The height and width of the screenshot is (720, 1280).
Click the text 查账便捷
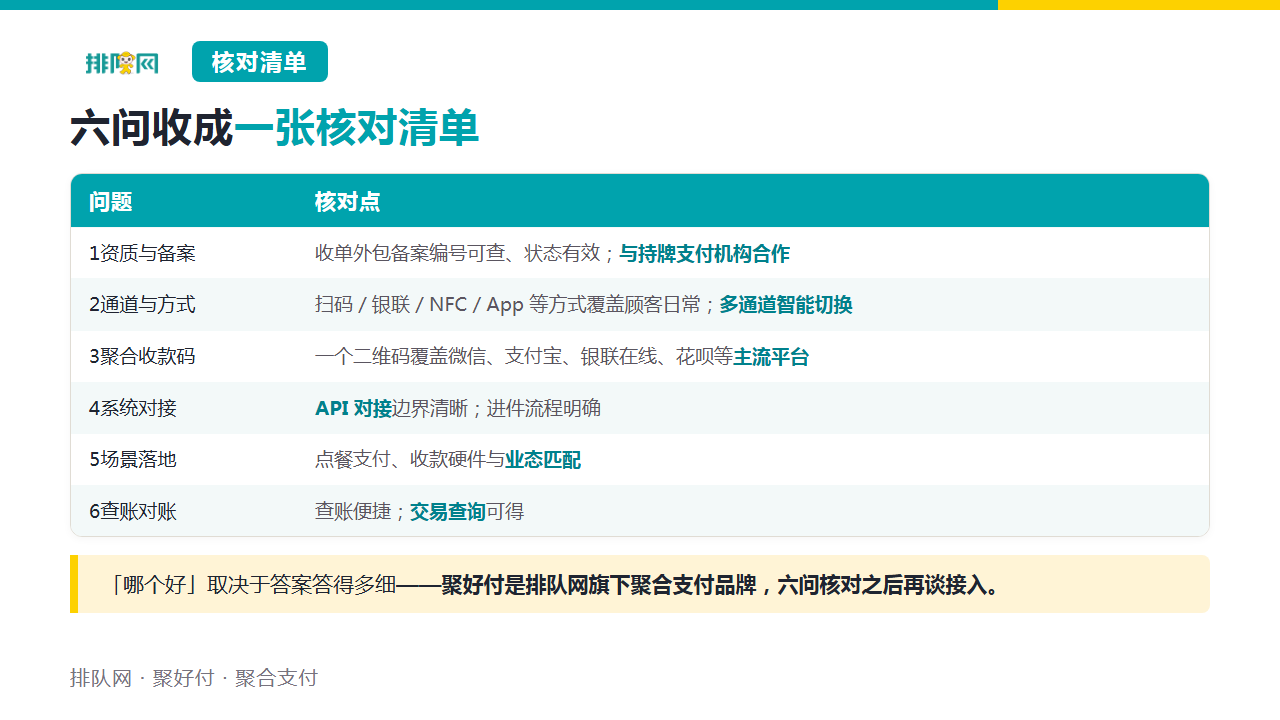pos(353,512)
